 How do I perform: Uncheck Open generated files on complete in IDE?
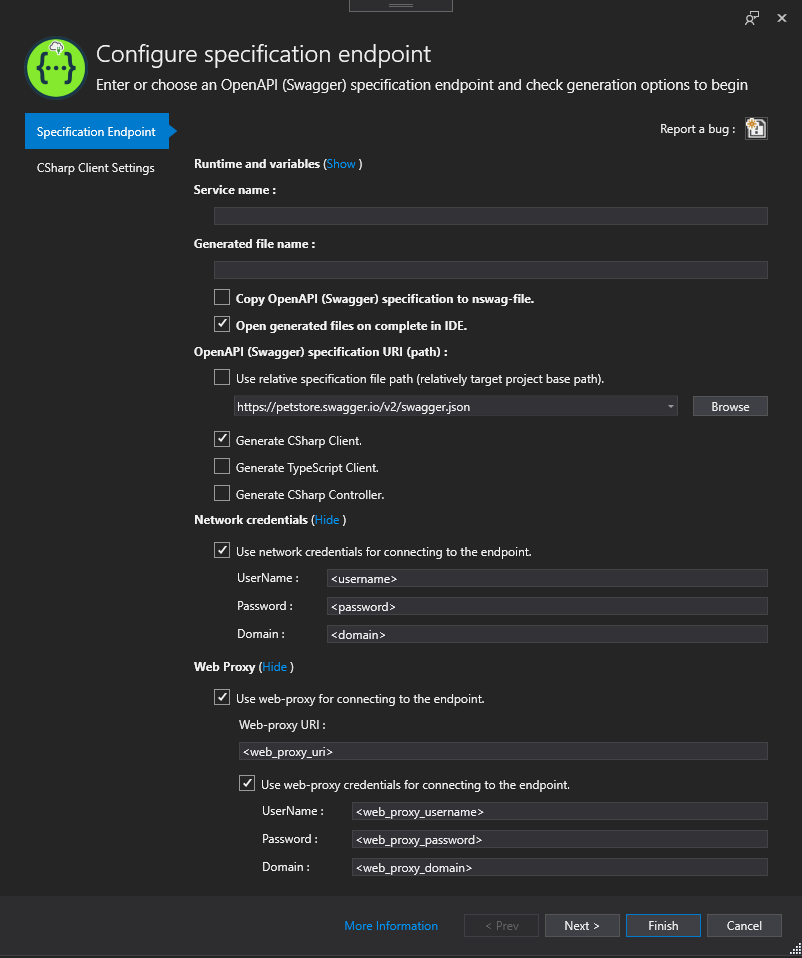(x=222, y=324)
